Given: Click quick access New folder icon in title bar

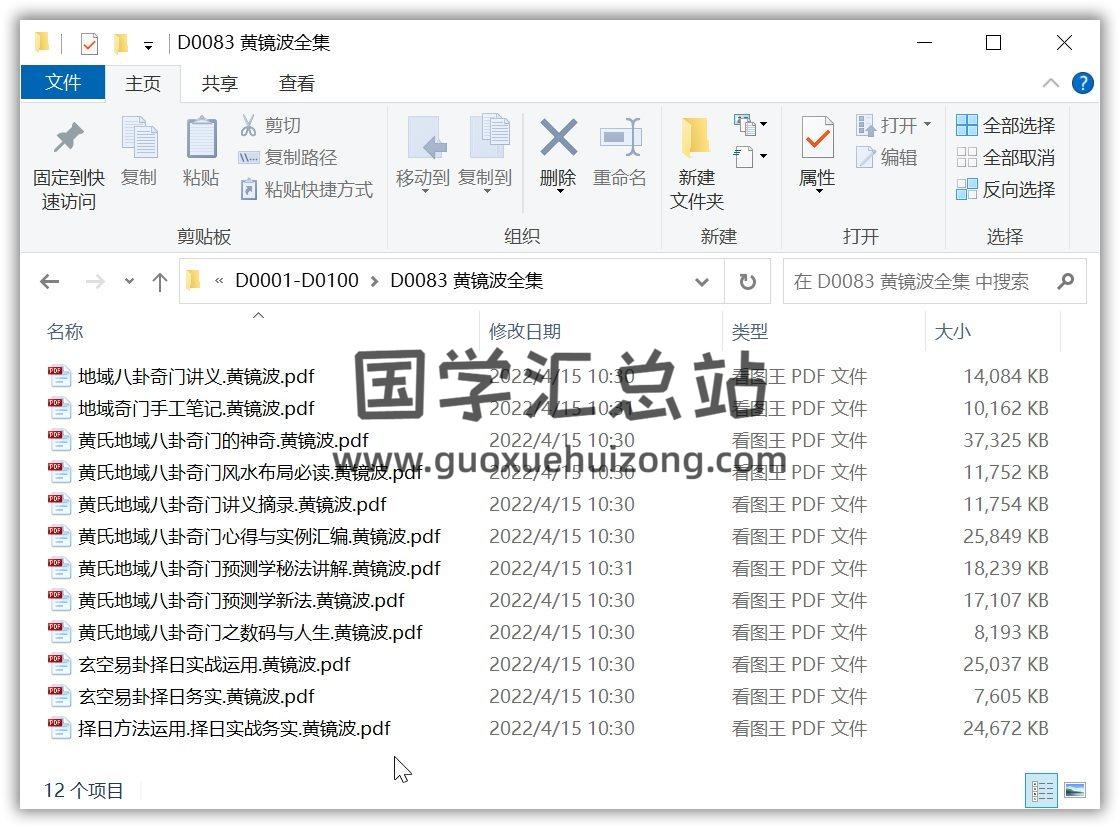Looking at the screenshot, I should [121, 44].
